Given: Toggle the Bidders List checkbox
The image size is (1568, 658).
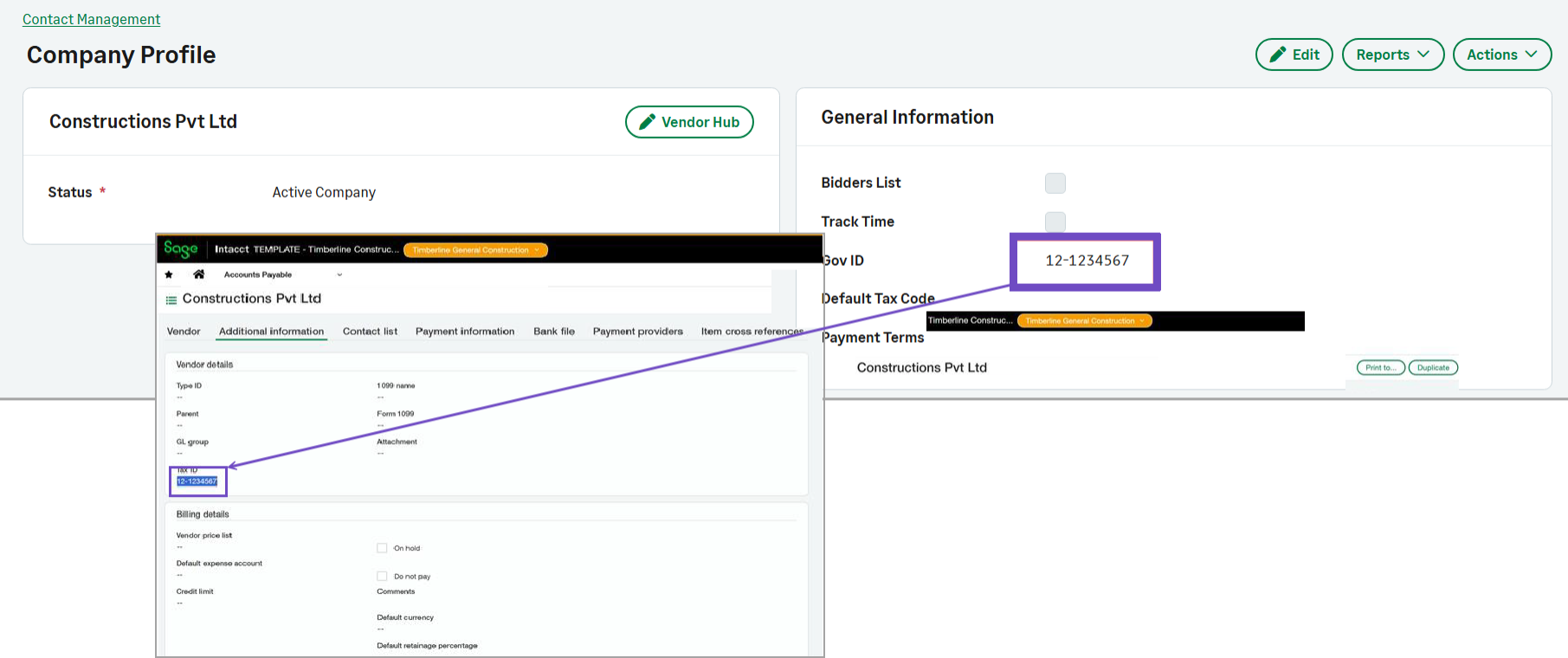Looking at the screenshot, I should pos(1055,183).
